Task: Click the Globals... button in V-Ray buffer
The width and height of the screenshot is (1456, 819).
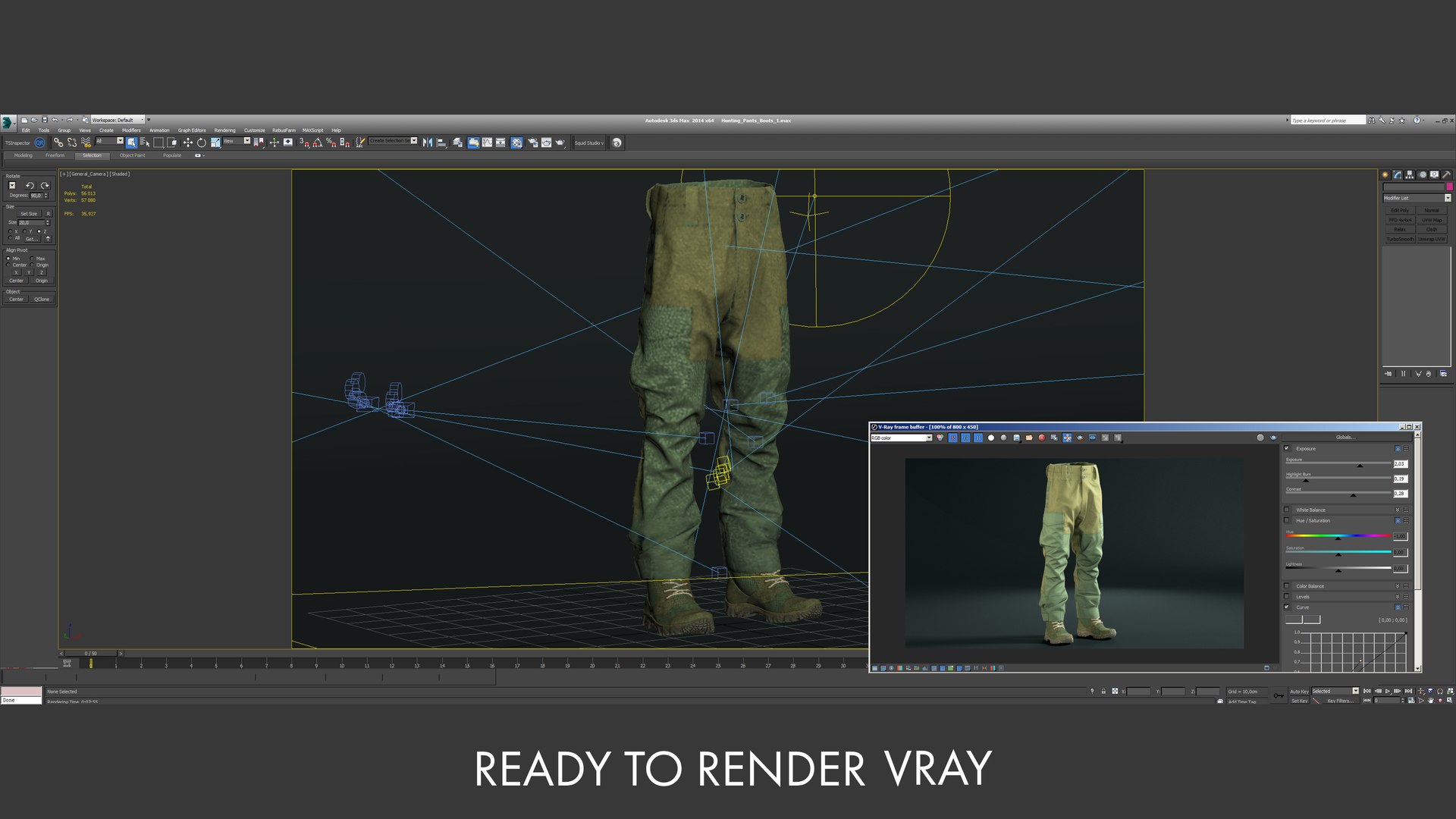Action: 1345,437
